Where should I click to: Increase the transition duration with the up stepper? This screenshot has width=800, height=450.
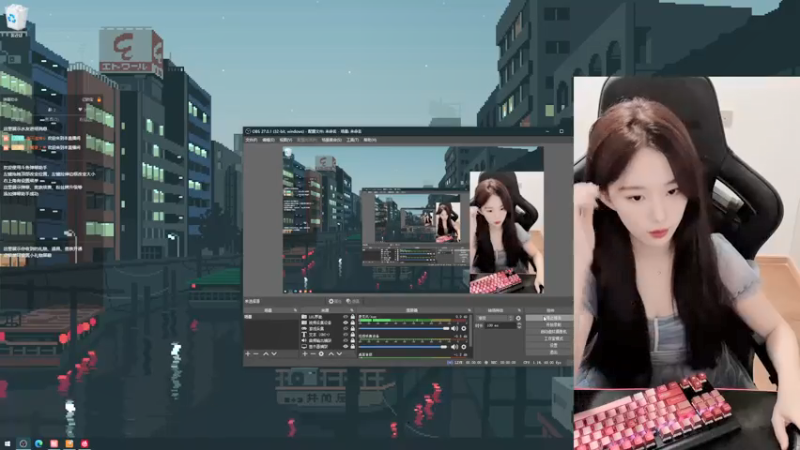point(519,324)
